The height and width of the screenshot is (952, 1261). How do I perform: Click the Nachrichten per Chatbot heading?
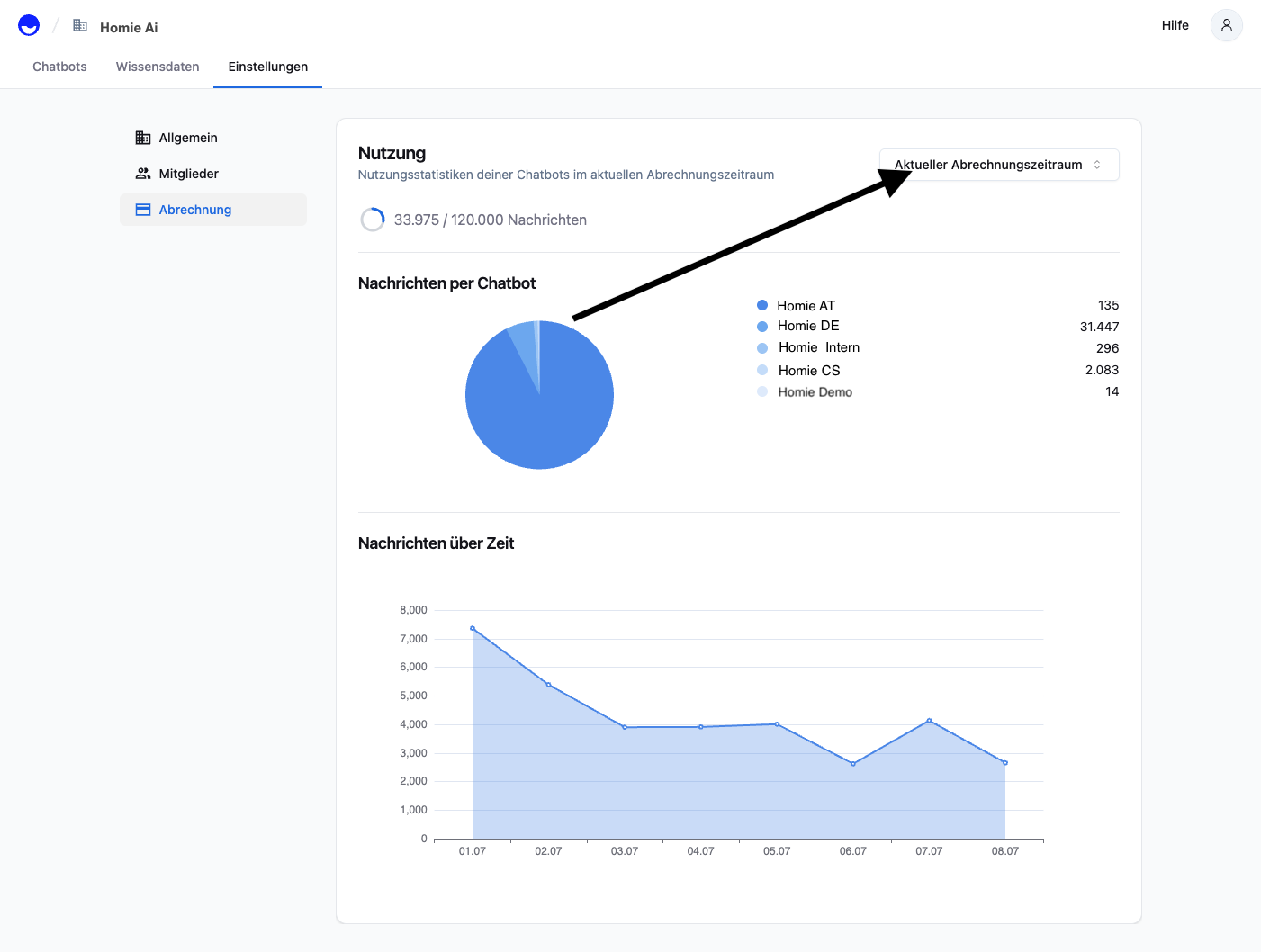coord(446,283)
